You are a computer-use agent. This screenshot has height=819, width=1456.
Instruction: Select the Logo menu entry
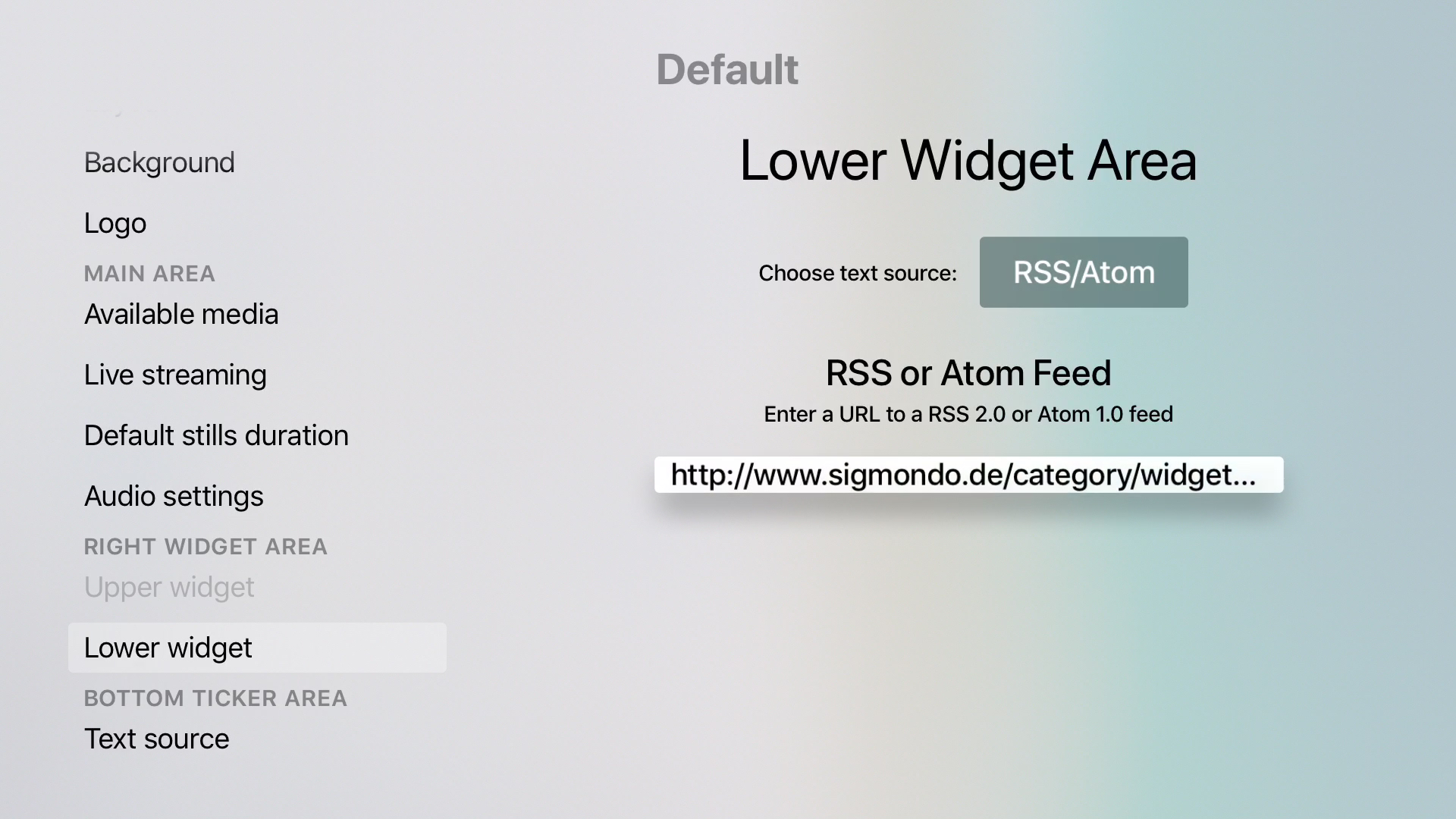(x=115, y=223)
